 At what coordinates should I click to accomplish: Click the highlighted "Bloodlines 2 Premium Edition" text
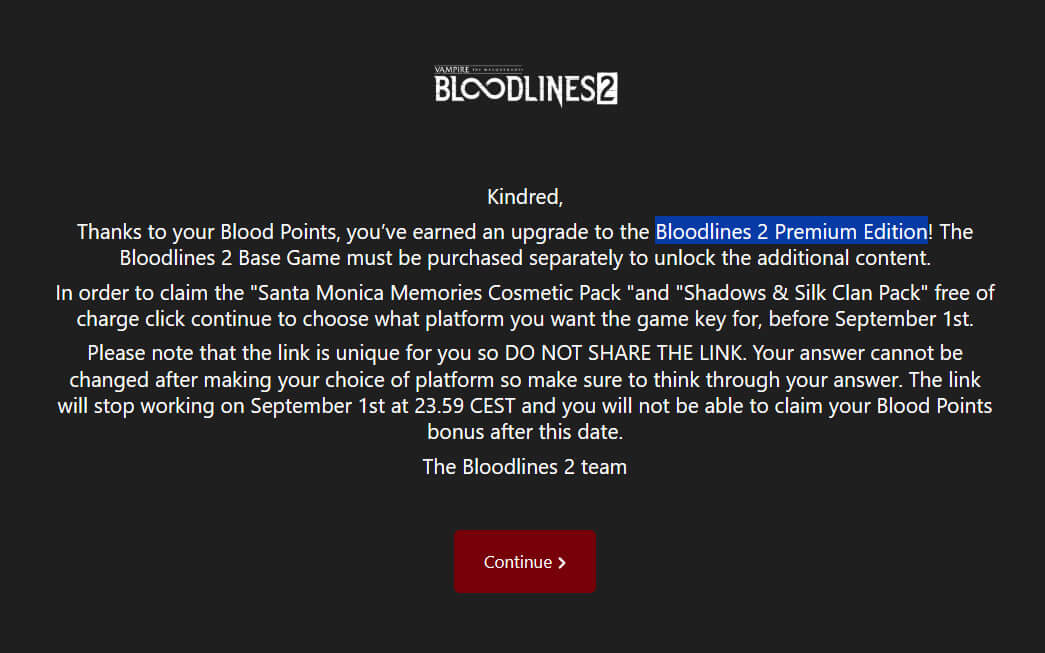(x=791, y=231)
